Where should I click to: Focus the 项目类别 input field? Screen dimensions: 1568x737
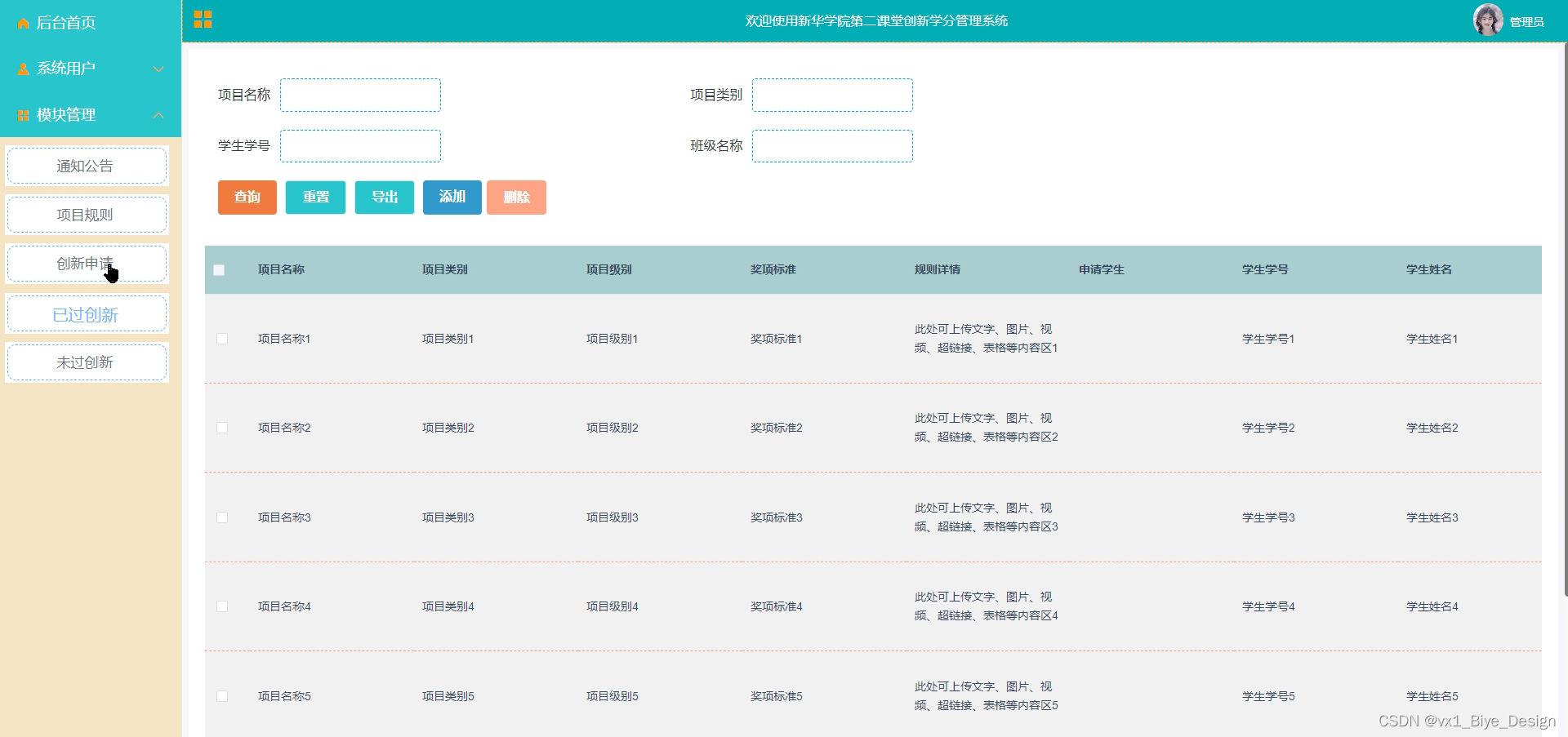point(832,95)
